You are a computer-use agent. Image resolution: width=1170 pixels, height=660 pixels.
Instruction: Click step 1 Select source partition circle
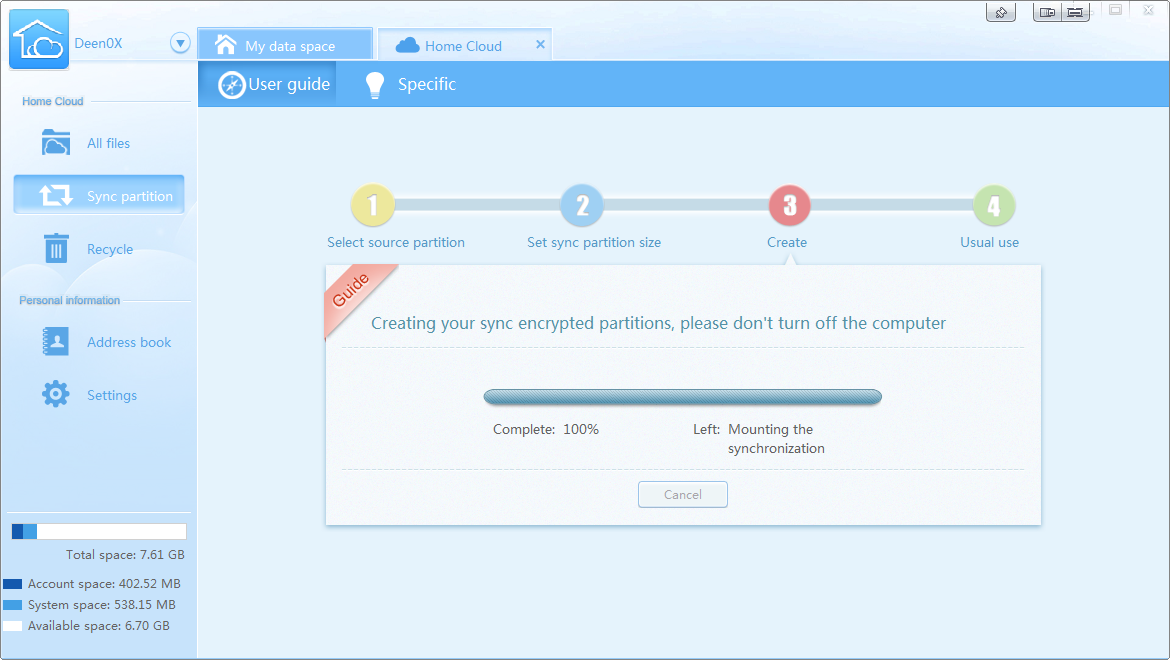(x=372, y=205)
